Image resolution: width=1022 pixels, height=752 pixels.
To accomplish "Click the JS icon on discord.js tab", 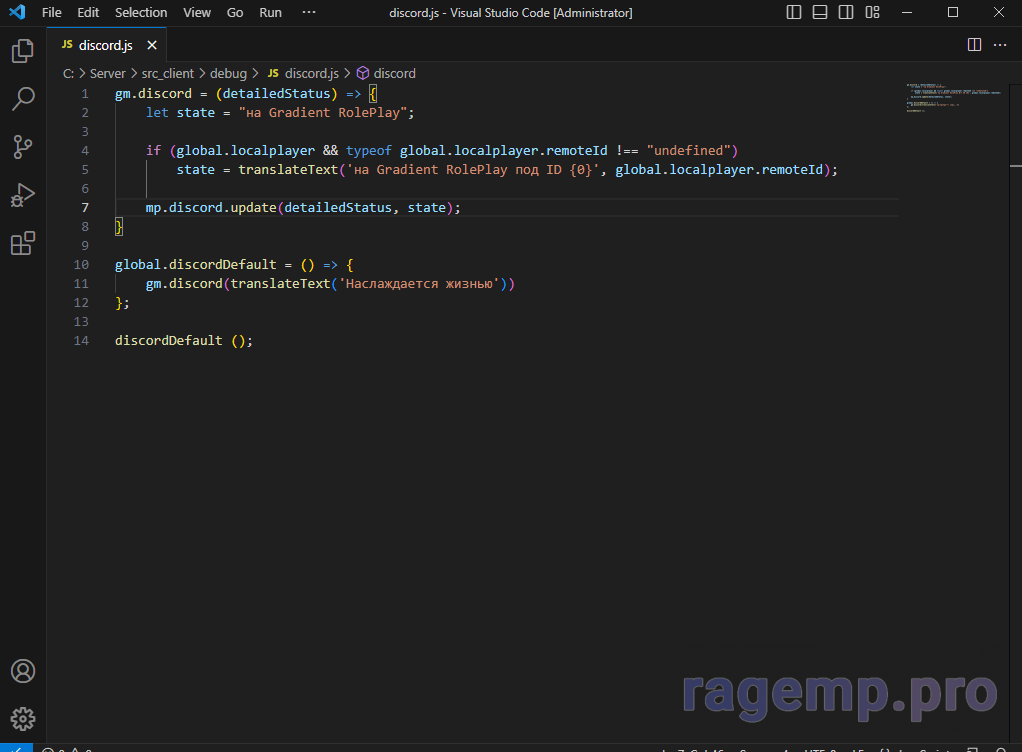I will click(x=67, y=44).
